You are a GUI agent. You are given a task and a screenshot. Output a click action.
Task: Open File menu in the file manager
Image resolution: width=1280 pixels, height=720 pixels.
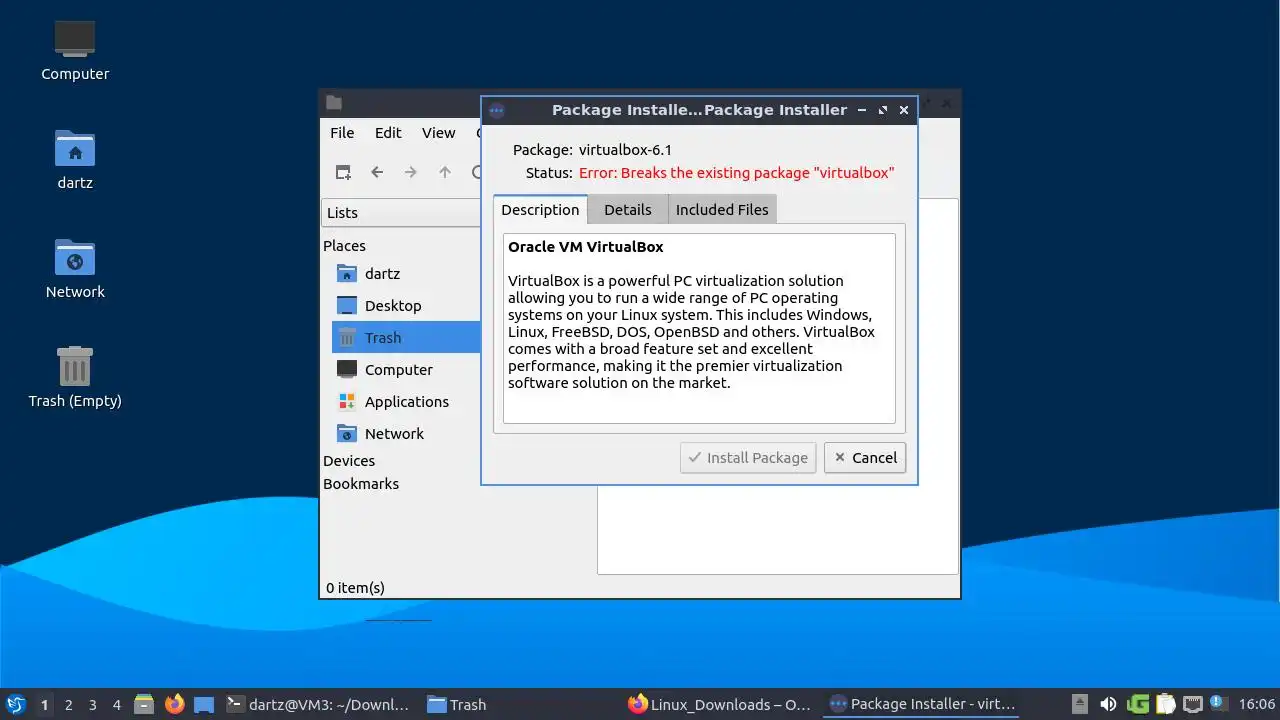pyautogui.click(x=342, y=132)
